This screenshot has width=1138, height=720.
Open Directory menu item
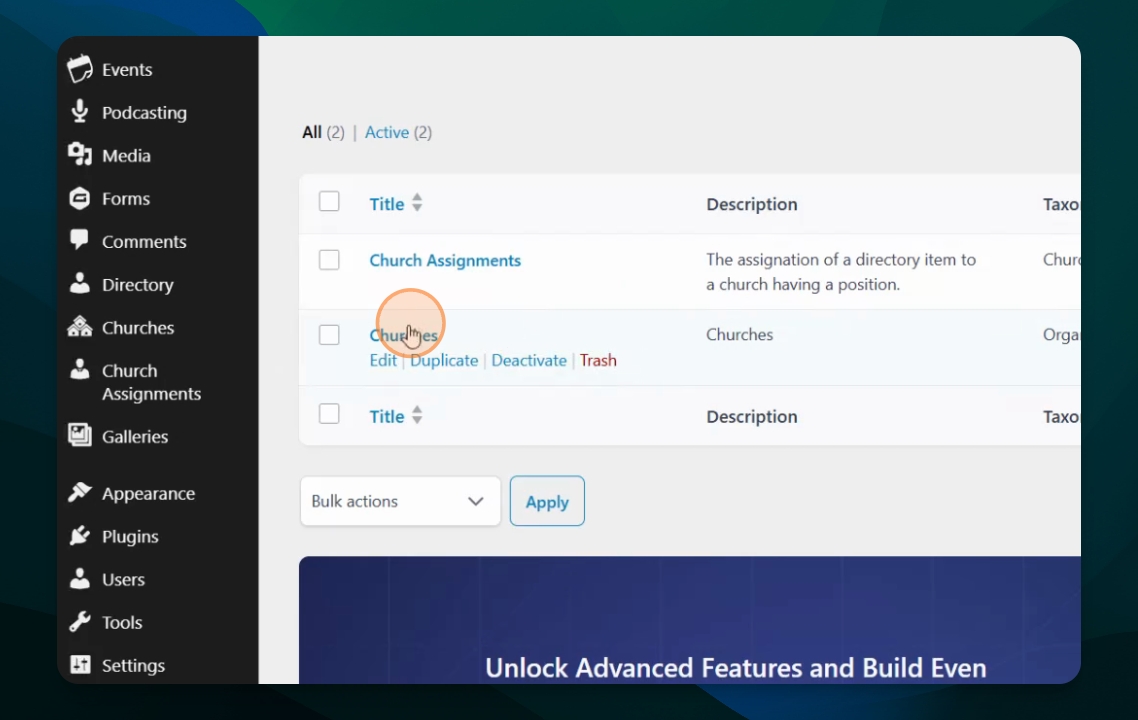click(138, 285)
